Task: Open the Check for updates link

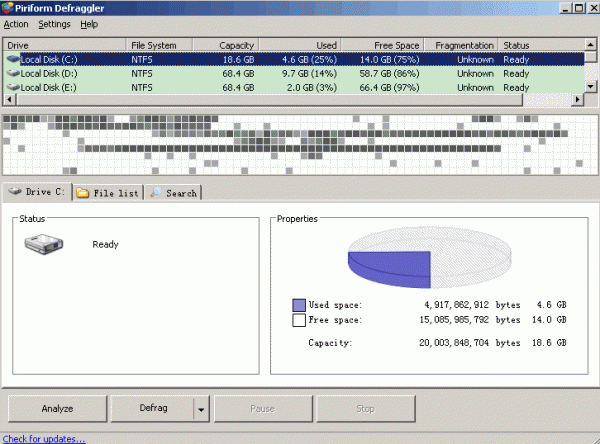Action: (x=44, y=439)
